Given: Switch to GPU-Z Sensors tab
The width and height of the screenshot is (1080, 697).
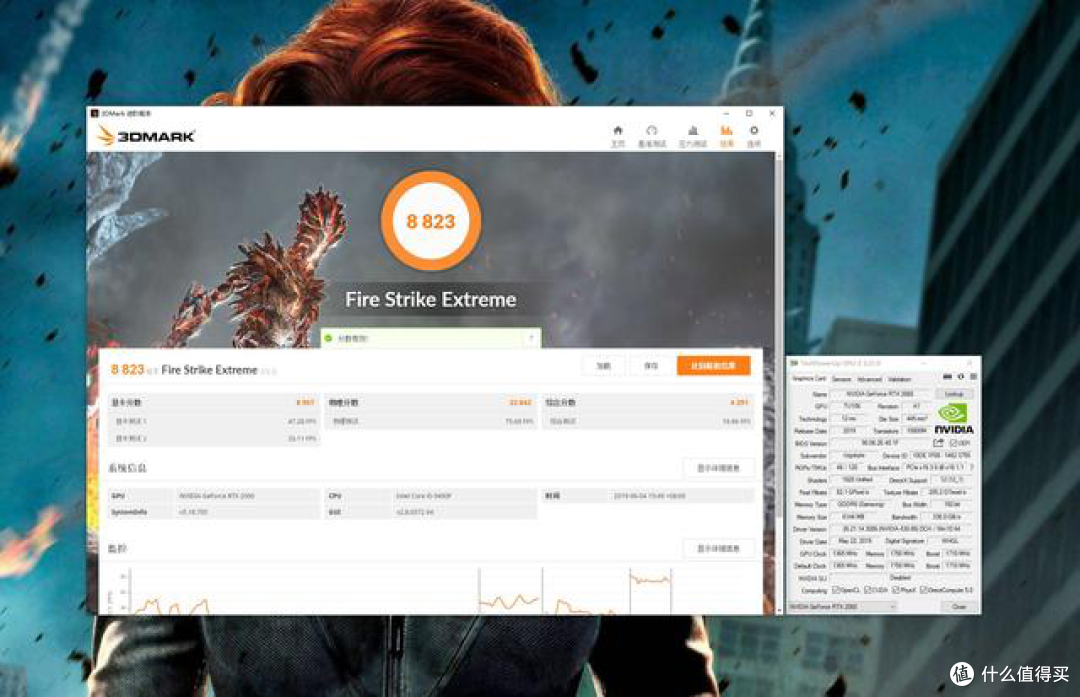Looking at the screenshot, I should (x=841, y=379).
